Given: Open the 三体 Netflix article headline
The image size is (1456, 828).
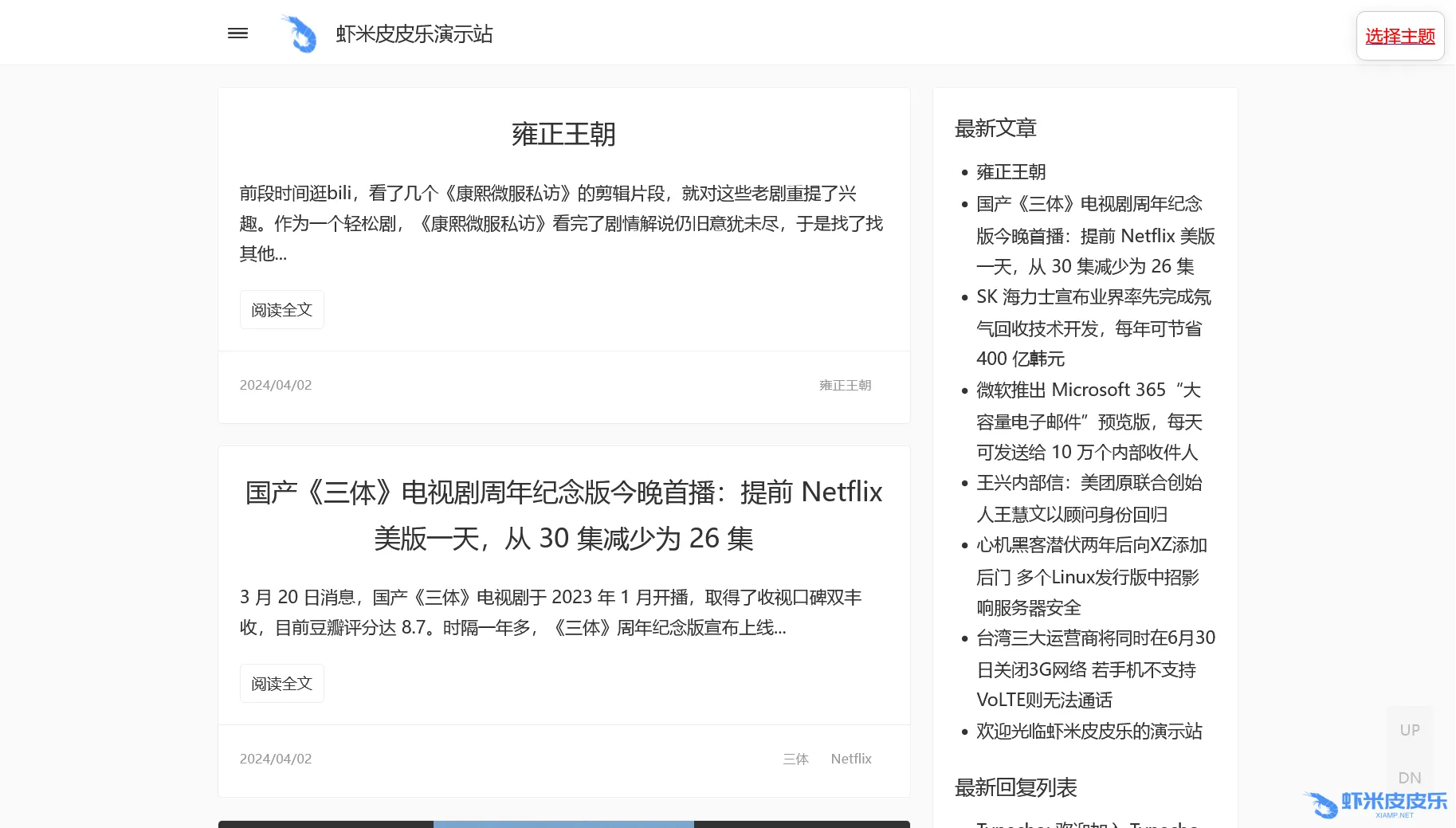Looking at the screenshot, I should (563, 515).
